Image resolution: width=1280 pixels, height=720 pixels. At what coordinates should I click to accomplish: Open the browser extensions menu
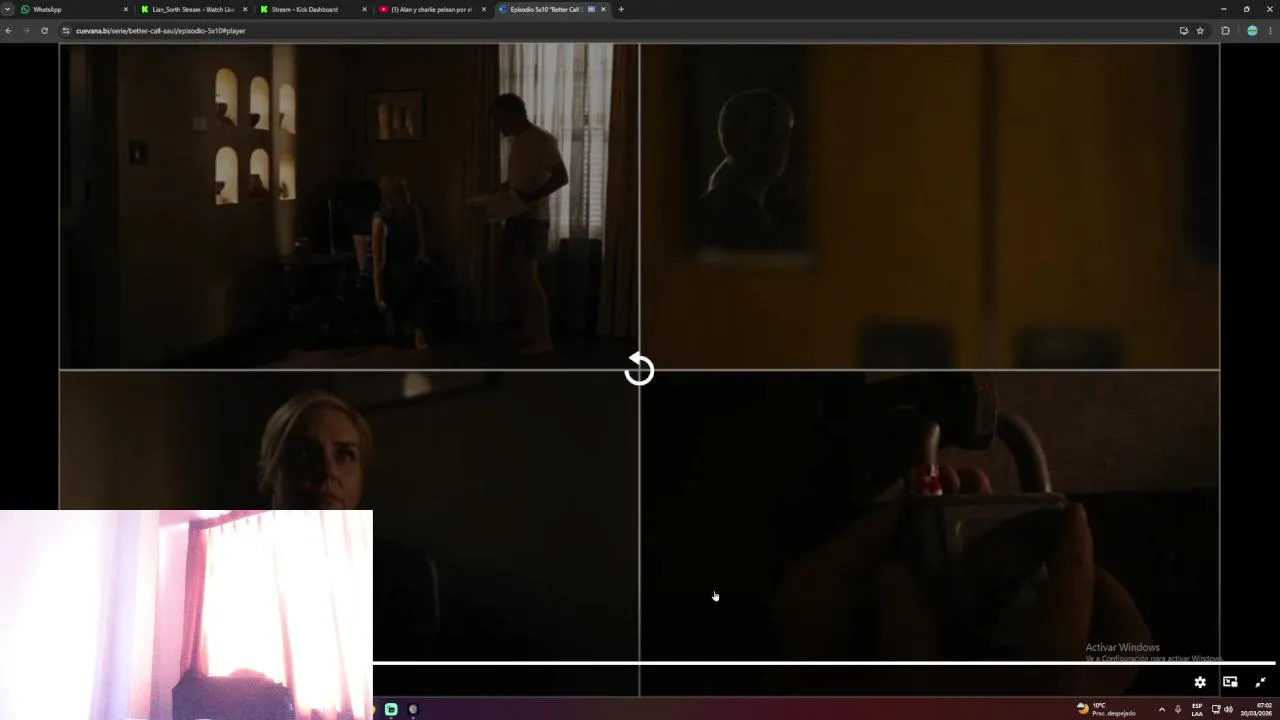coord(1225,30)
